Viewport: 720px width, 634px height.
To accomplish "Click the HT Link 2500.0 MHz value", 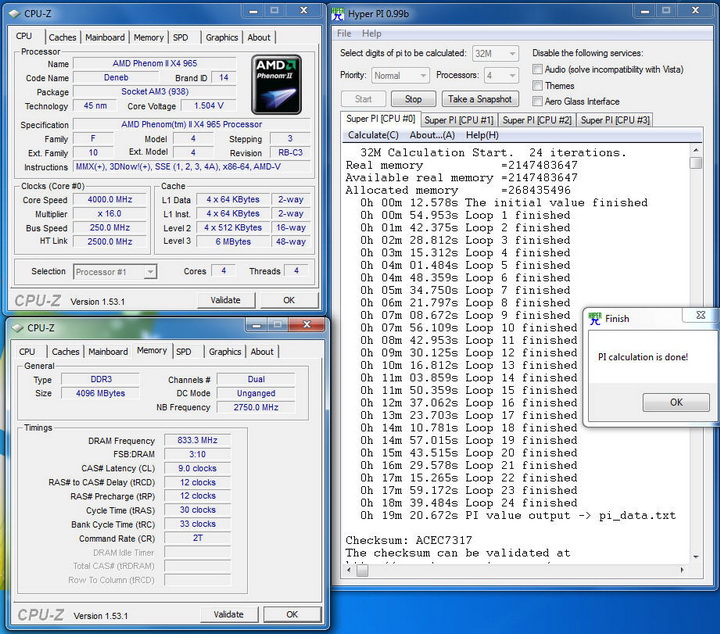I will [110, 241].
